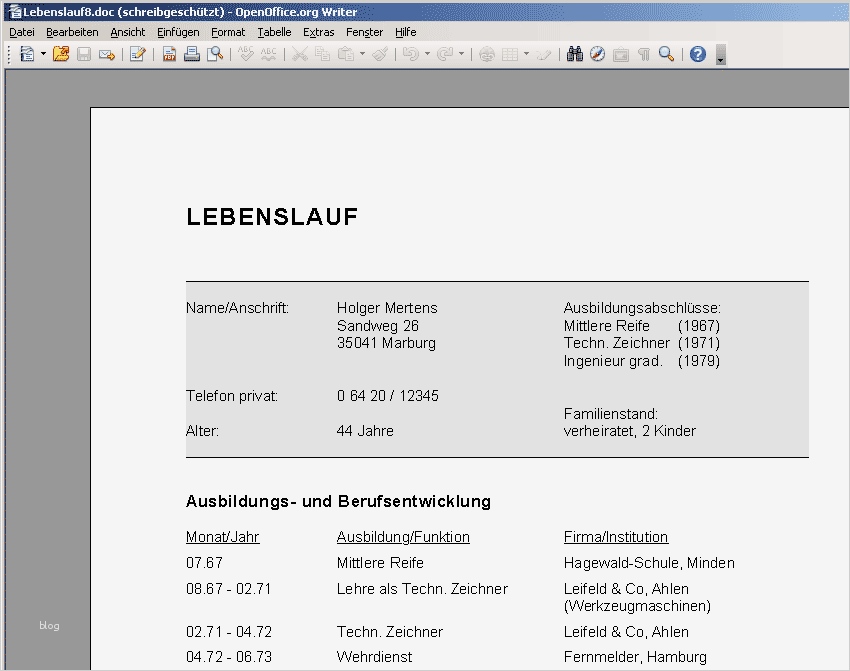Screen dimensions: 850x671
Task: Activate the Page Preview icon
Action: 213,53
